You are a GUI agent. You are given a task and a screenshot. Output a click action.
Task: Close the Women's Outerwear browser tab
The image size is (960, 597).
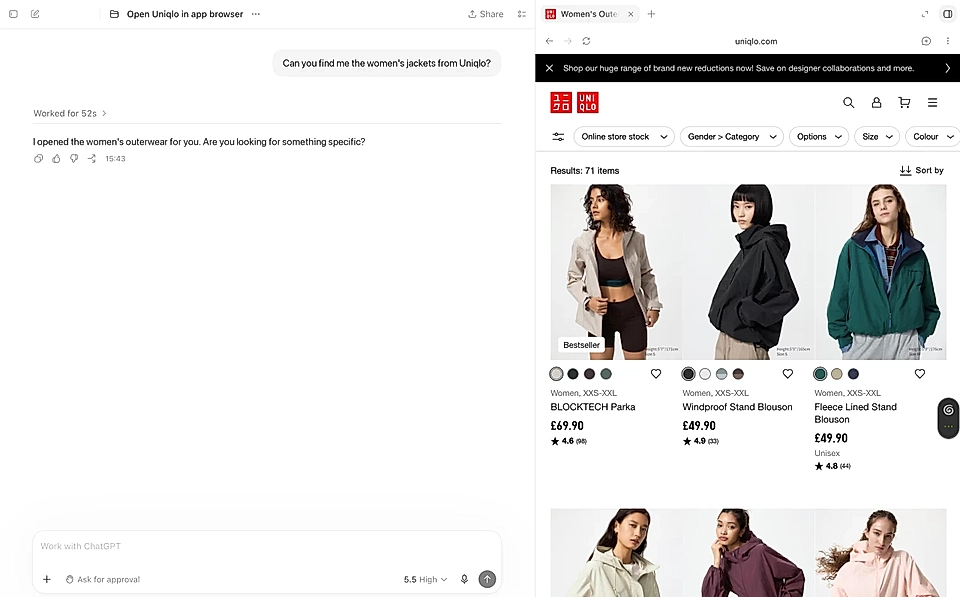point(631,13)
